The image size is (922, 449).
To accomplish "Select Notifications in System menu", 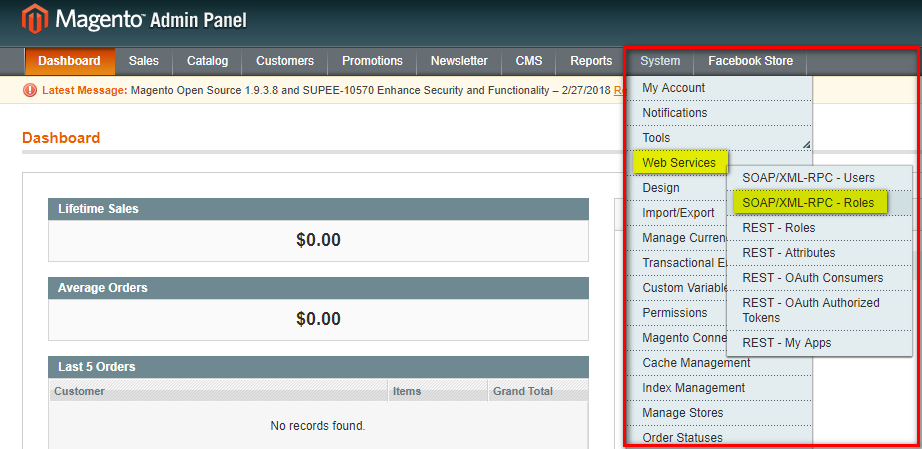I will click(x=674, y=113).
